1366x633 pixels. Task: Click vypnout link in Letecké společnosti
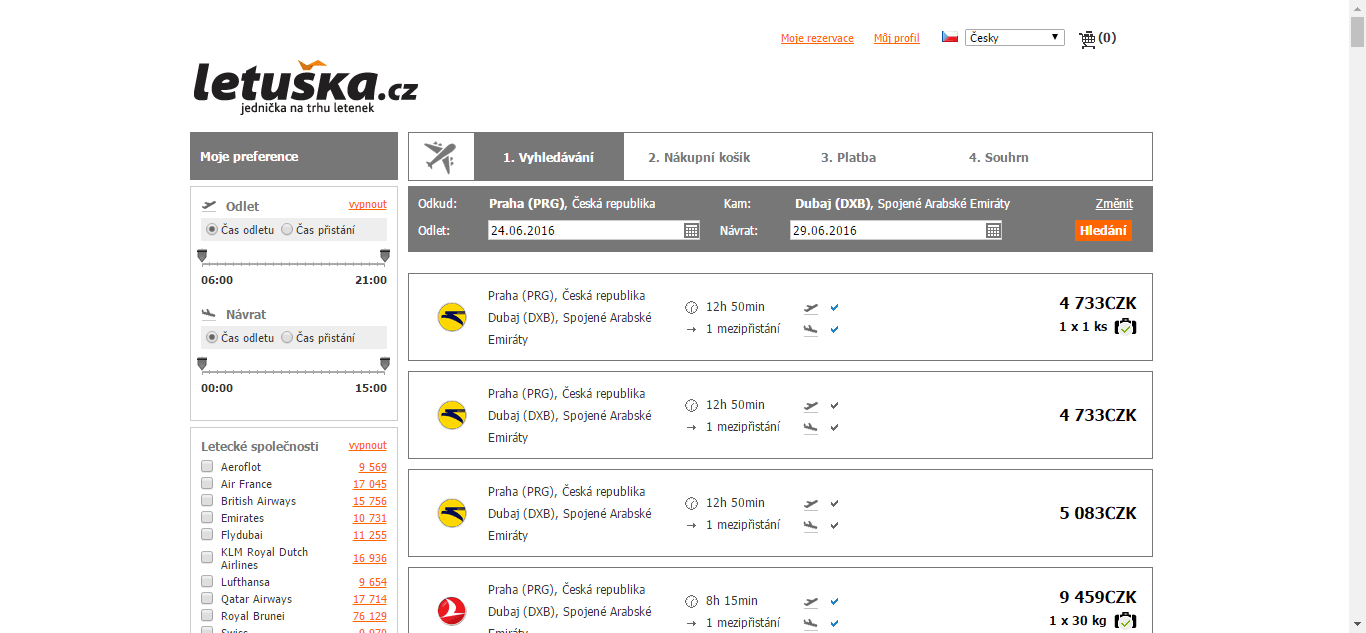(368, 445)
